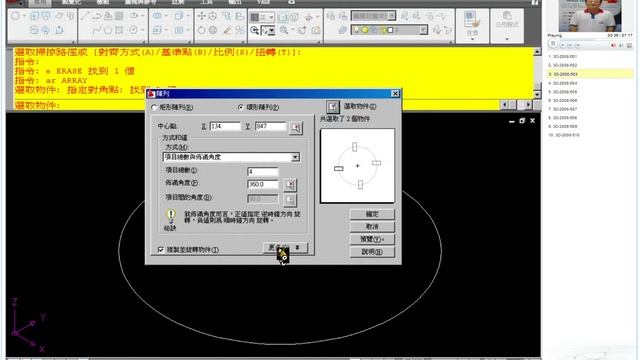Select the Rectangular Array (矩形陣列) radio button

point(154,107)
